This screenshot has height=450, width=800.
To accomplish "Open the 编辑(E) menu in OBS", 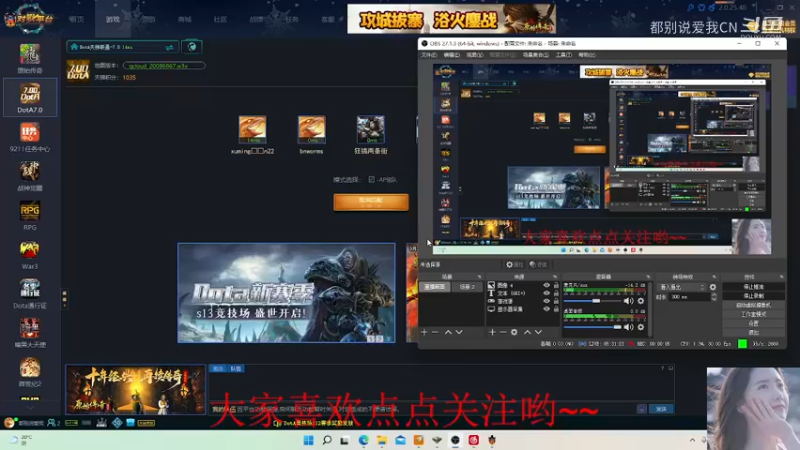I will point(452,55).
